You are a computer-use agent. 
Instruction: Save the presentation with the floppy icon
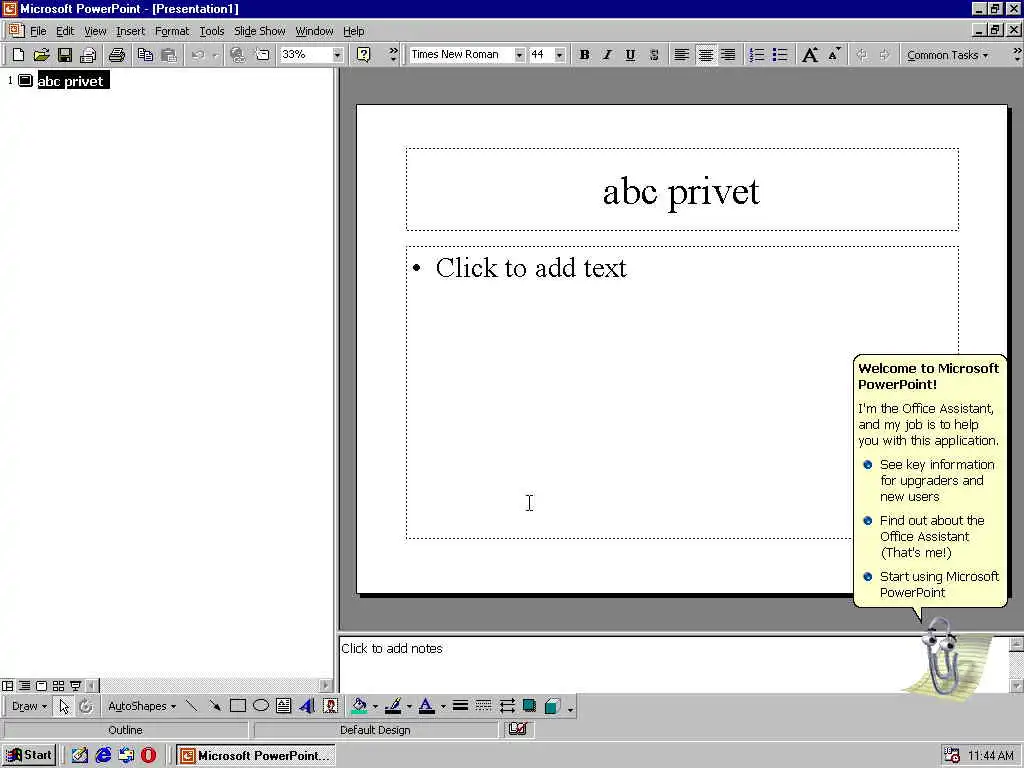(x=65, y=55)
